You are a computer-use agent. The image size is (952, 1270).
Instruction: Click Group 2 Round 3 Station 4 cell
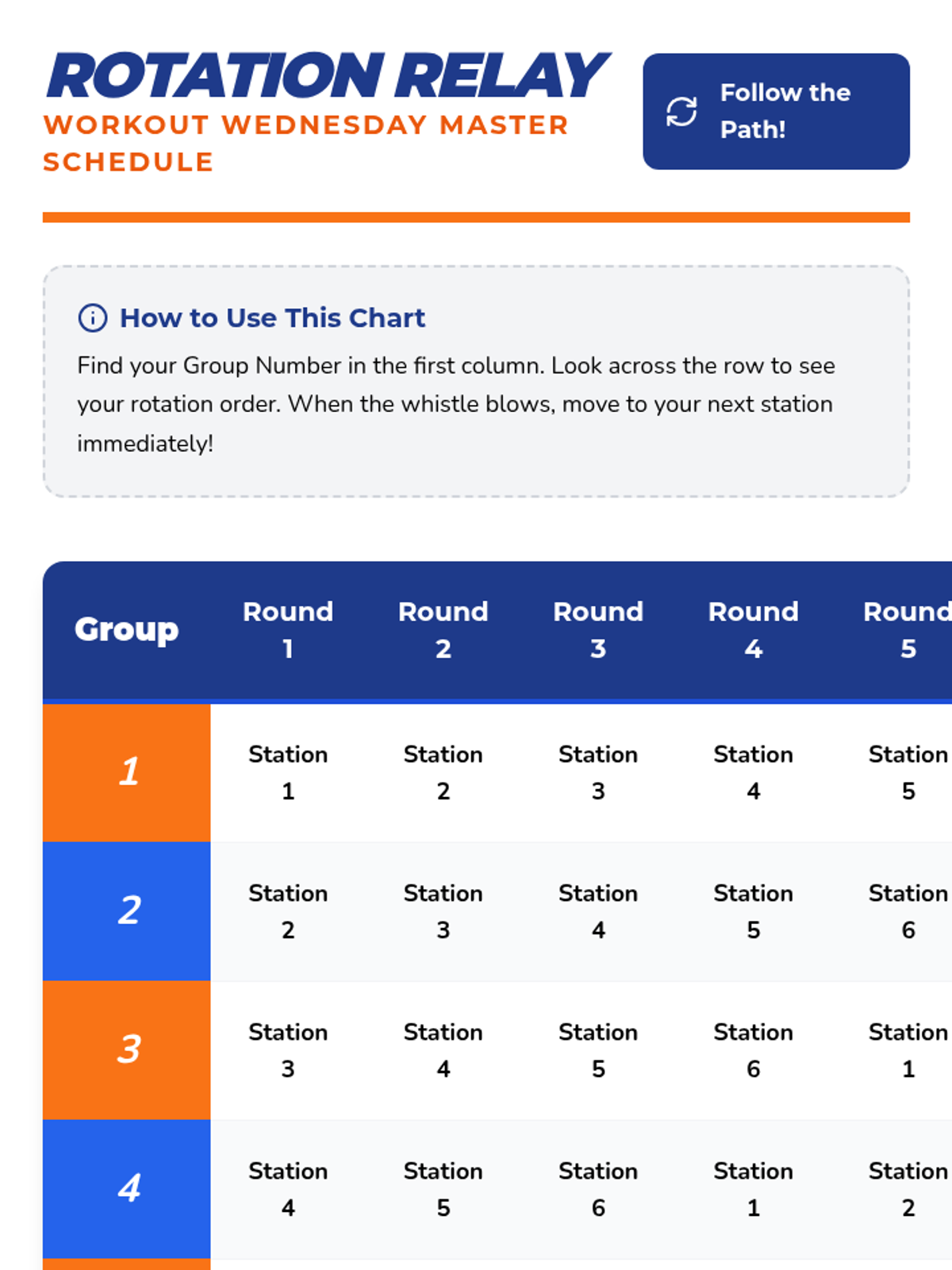point(598,911)
